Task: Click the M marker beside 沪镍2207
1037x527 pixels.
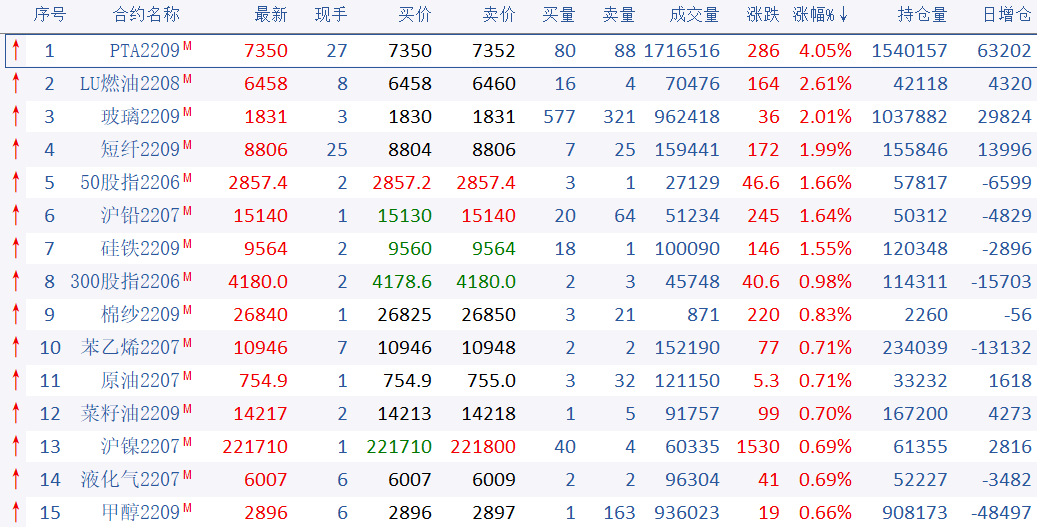Action: 187,442
